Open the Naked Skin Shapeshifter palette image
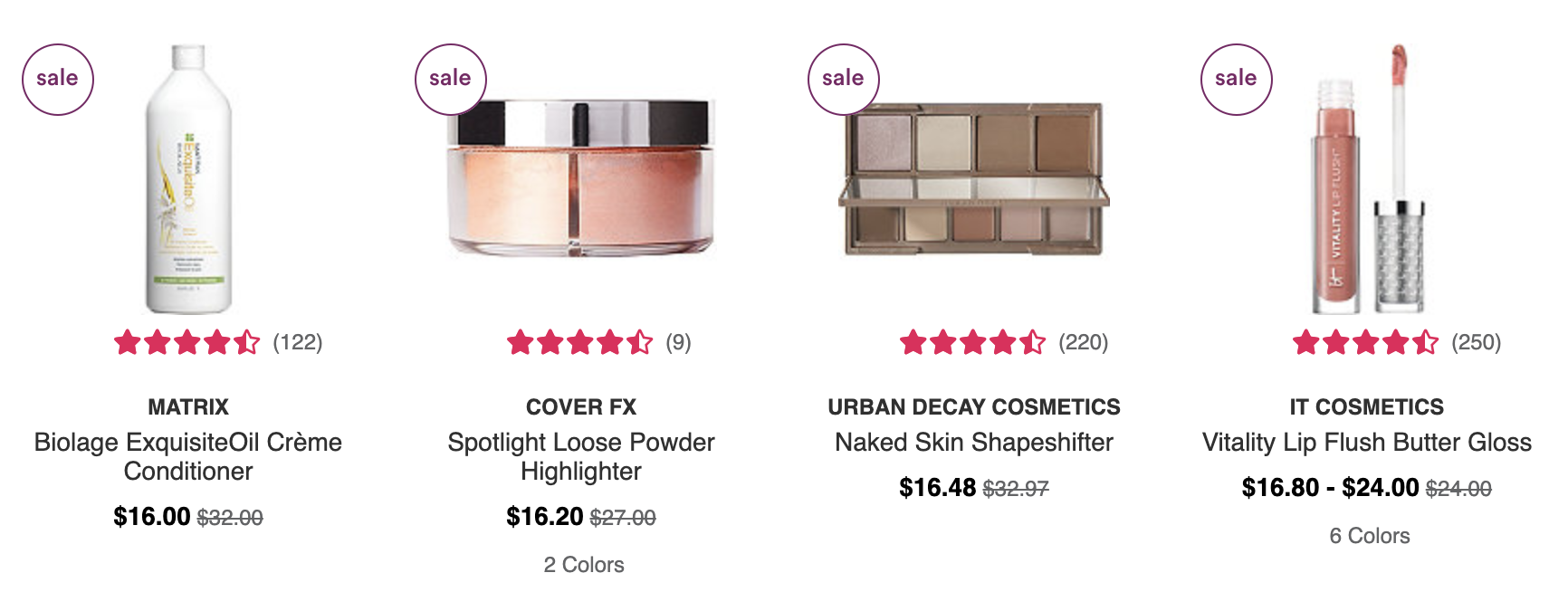1568x592 pixels. [974, 178]
